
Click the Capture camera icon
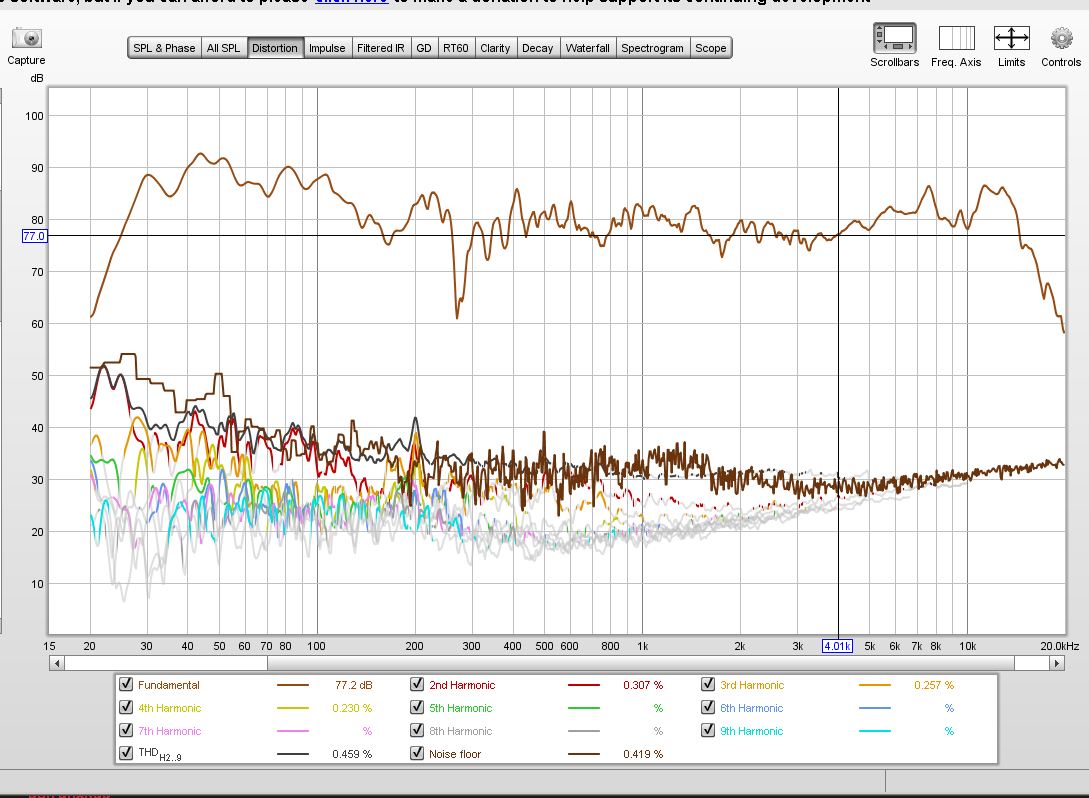point(27,38)
